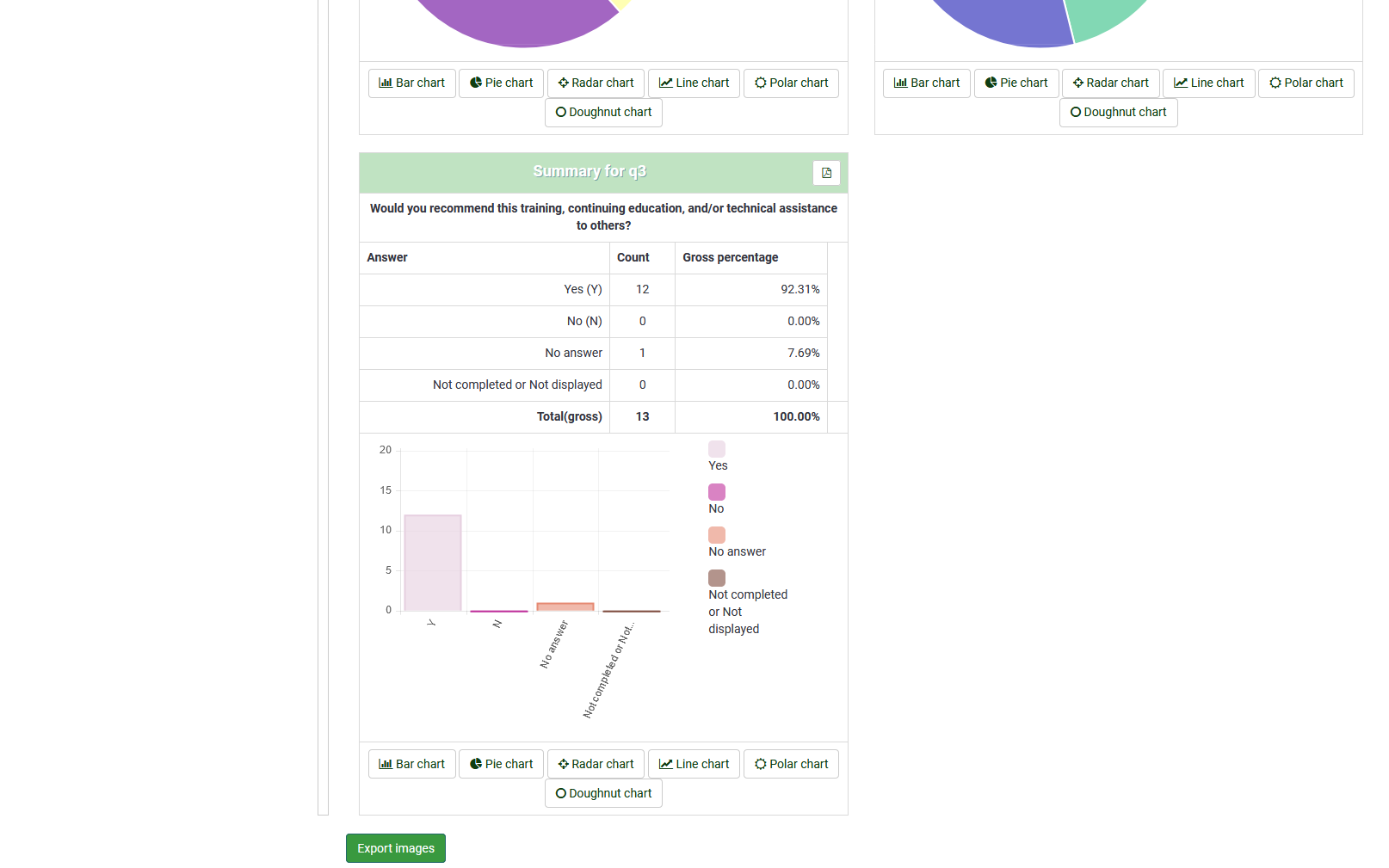Click Bar chart in the right-hand summary panel
Viewport: 1389px width, 868px height.
point(926,83)
